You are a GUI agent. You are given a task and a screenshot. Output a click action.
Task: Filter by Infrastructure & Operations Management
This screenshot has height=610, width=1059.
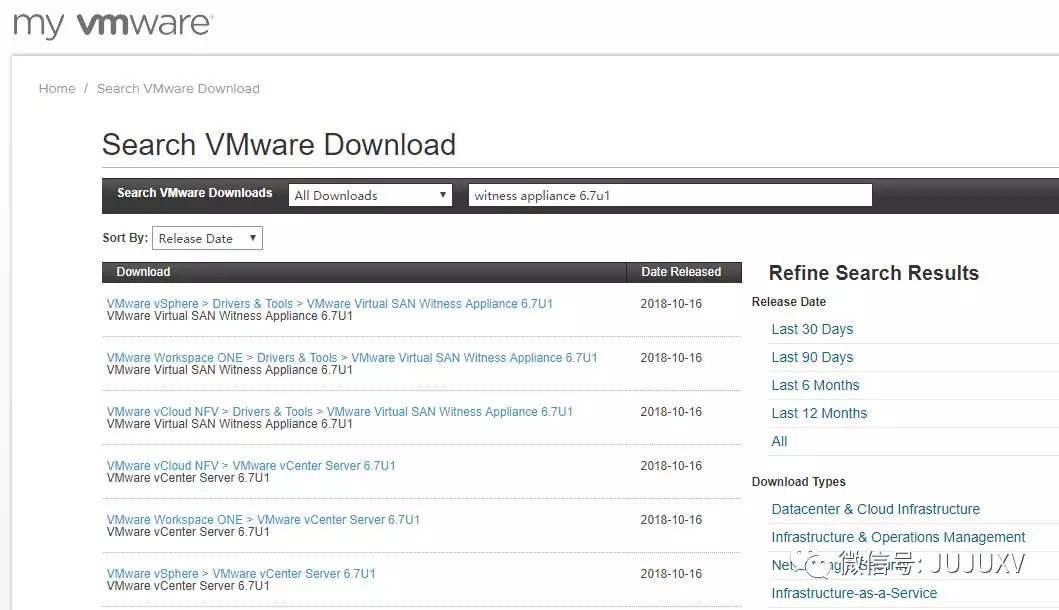point(898,537)
